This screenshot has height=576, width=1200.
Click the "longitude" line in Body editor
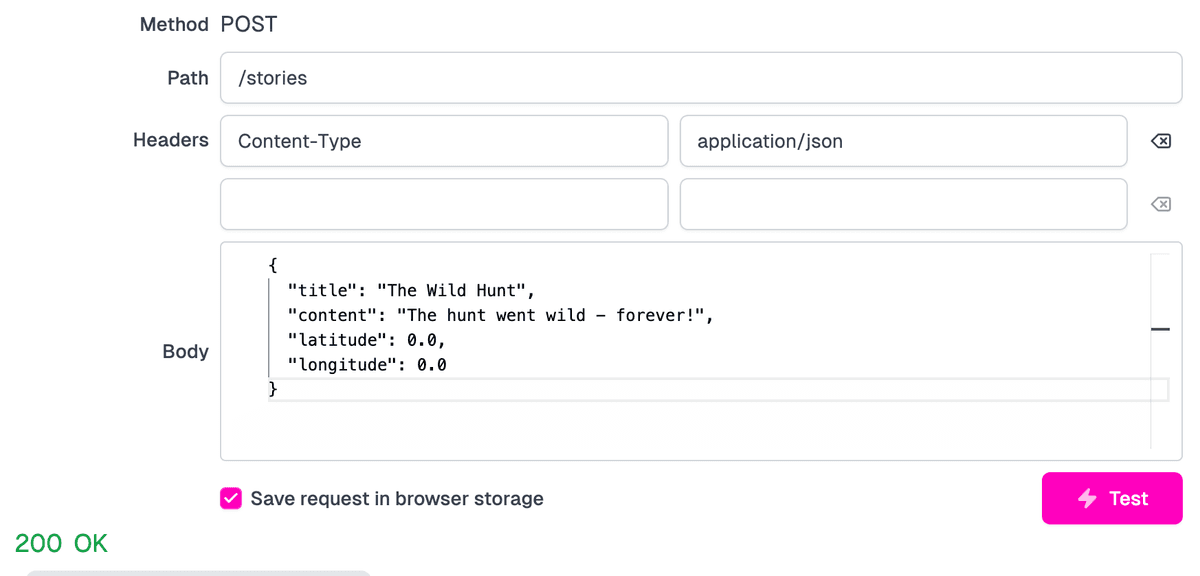tap(366, 365)
